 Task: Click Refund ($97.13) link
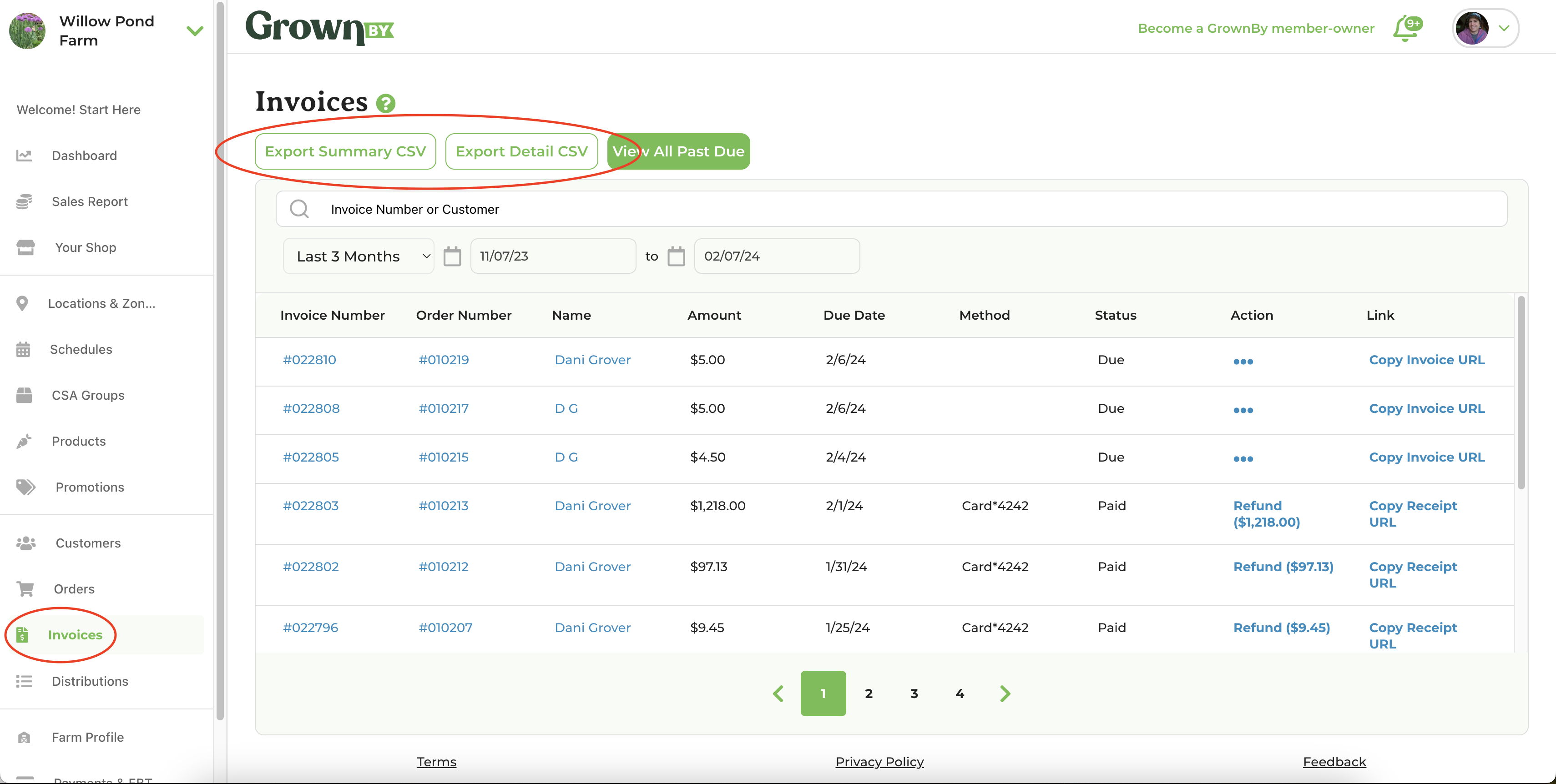pyautogui.click(x=1283, y=566)
